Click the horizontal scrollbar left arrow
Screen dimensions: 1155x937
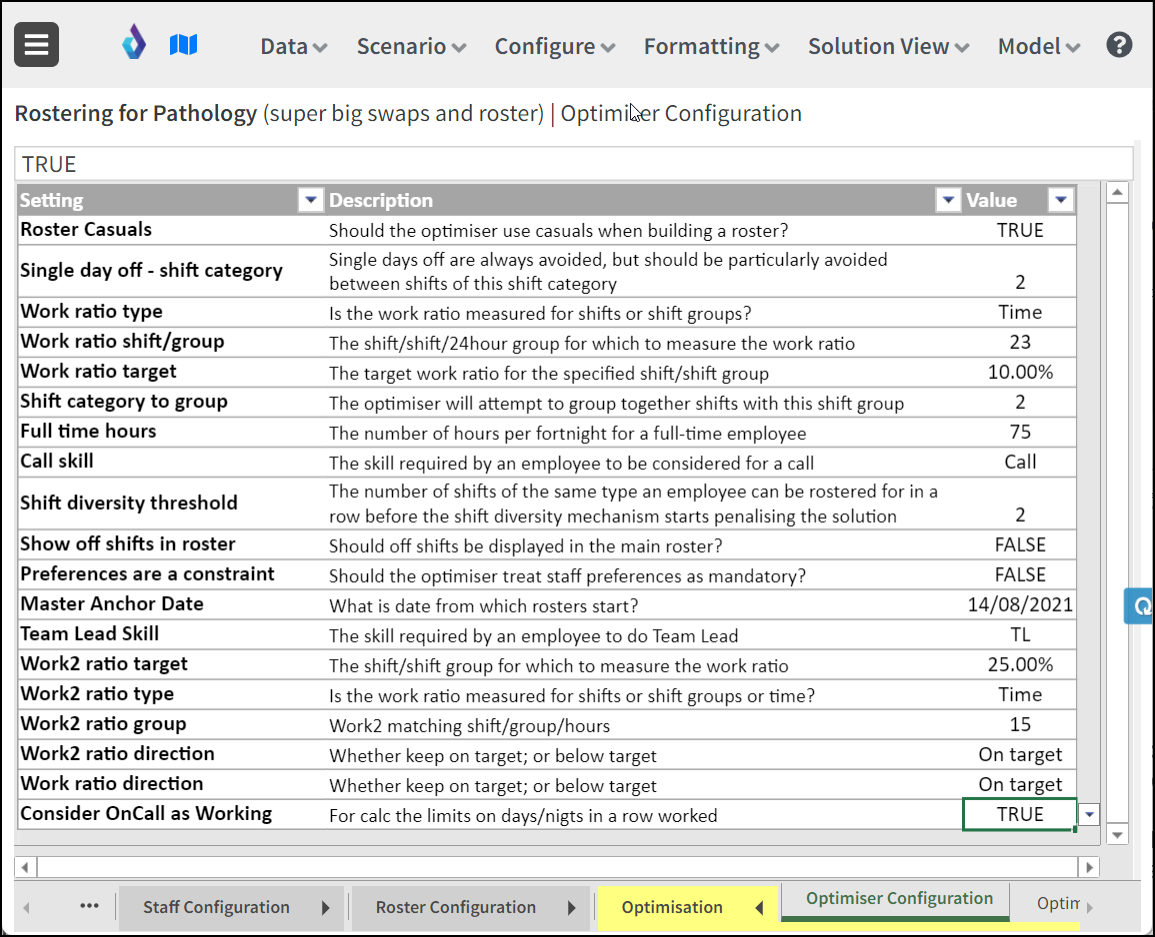(26, 867)
